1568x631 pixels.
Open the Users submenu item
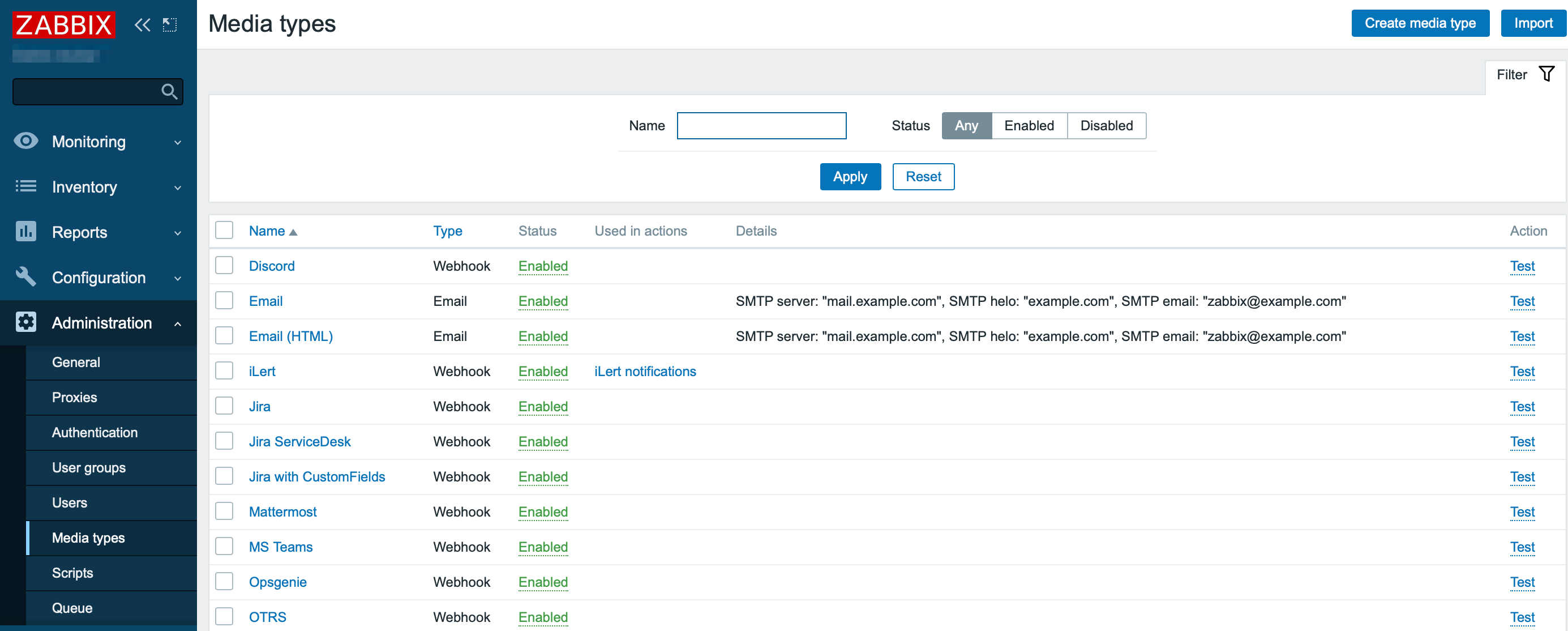(70, 502)
